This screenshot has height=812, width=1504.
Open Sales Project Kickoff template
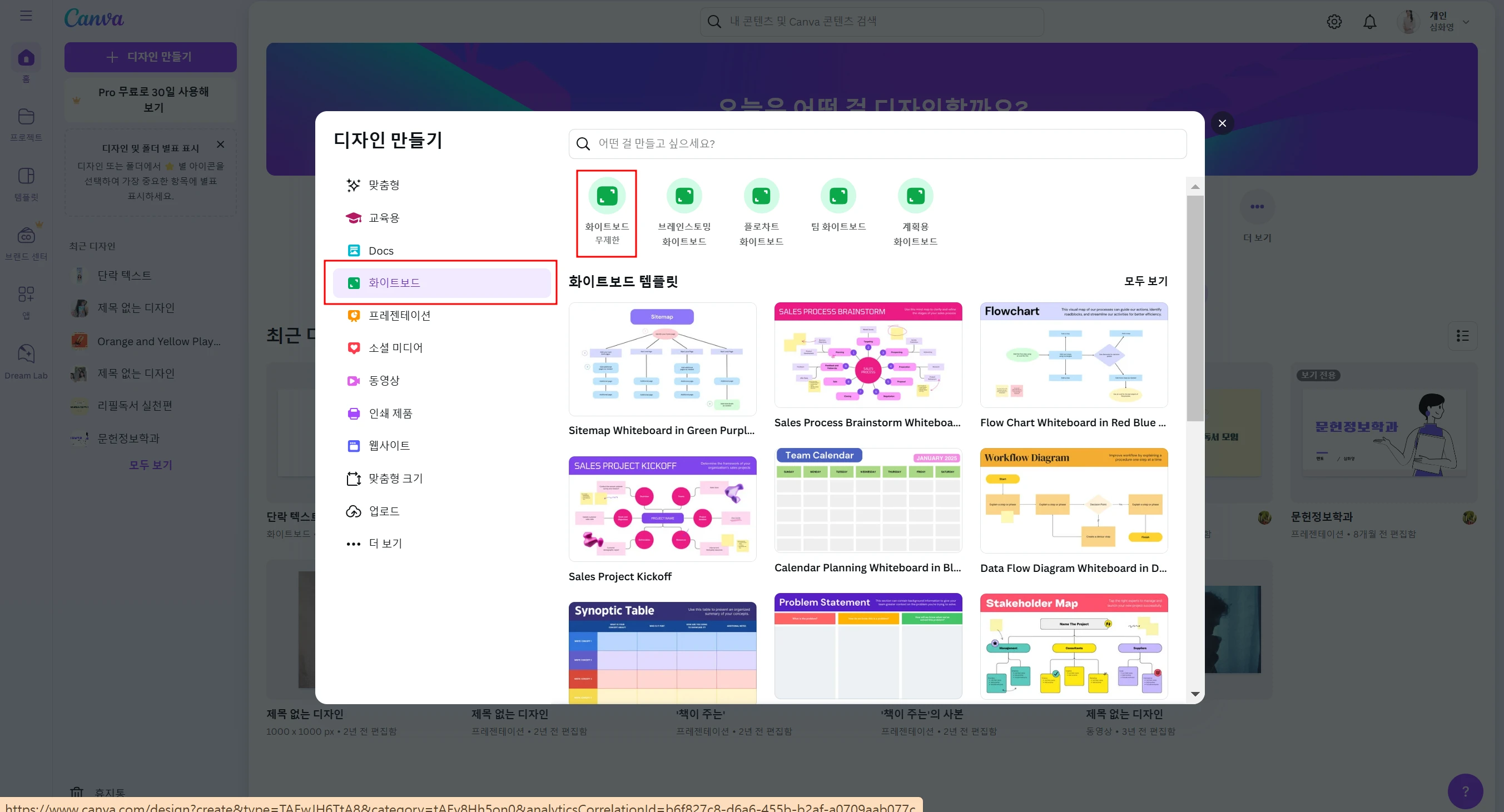coord(662,509)
